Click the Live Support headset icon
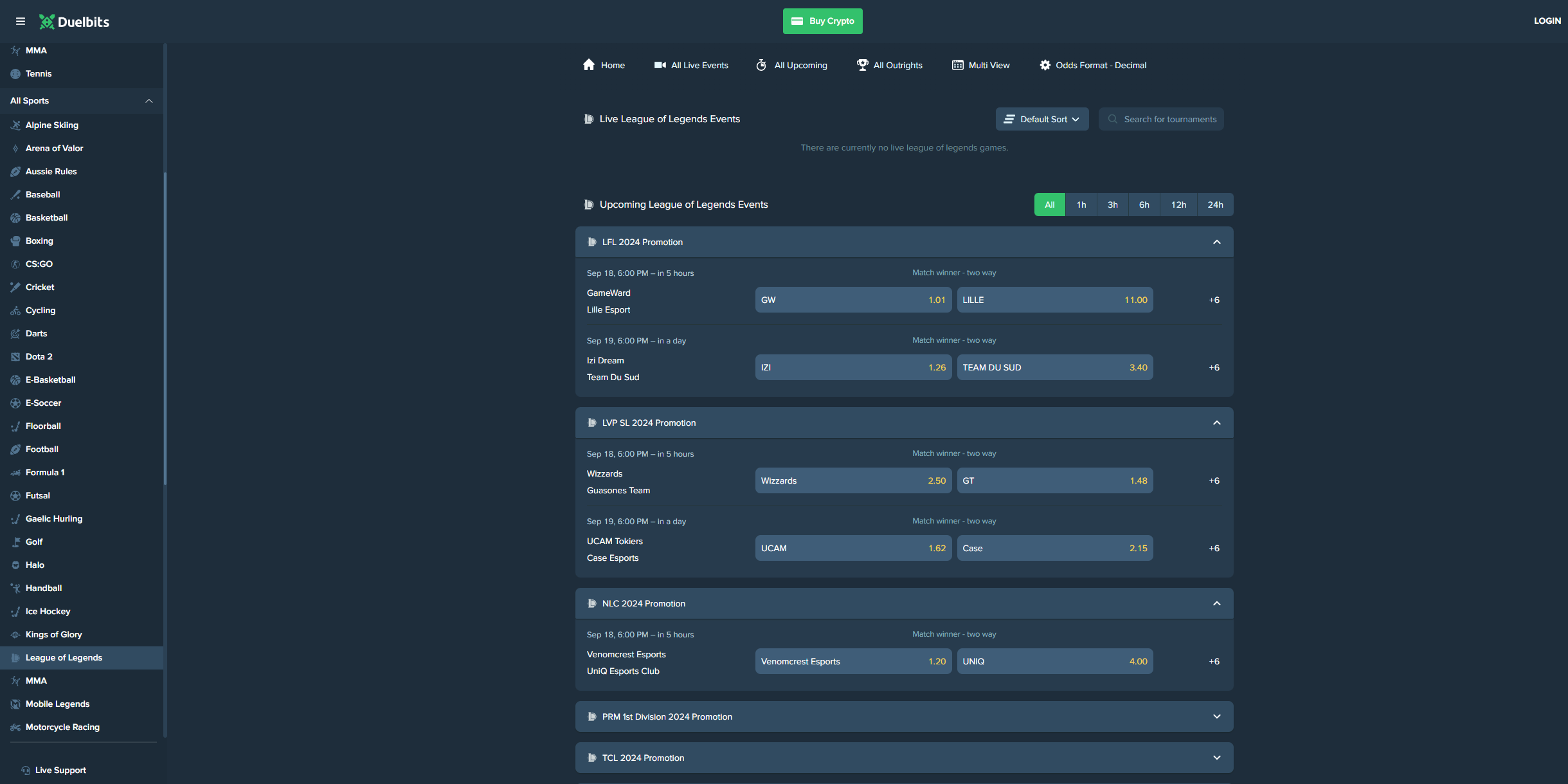The width and height of the screenshot is (1568, 784). pos(26,770)
